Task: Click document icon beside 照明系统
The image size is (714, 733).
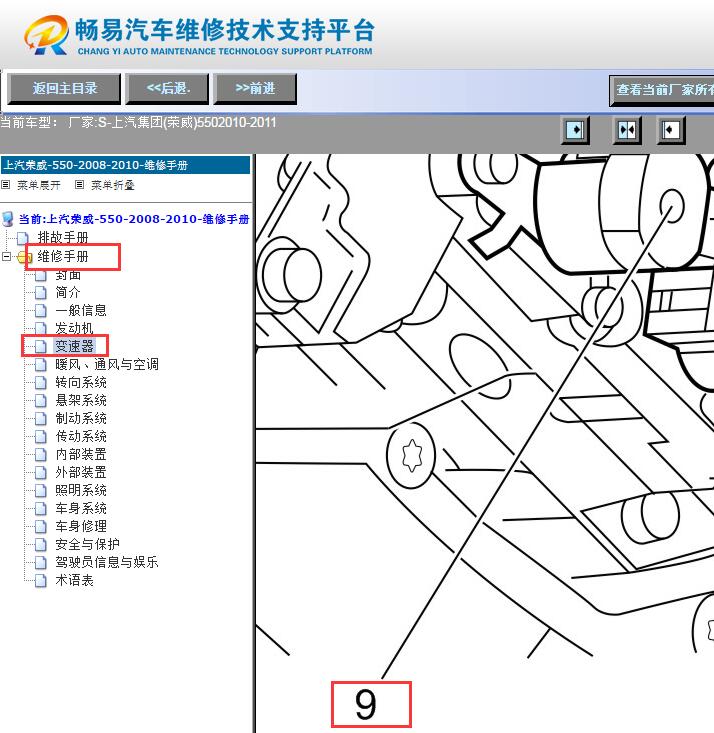Action: click(x=41, y=490)
